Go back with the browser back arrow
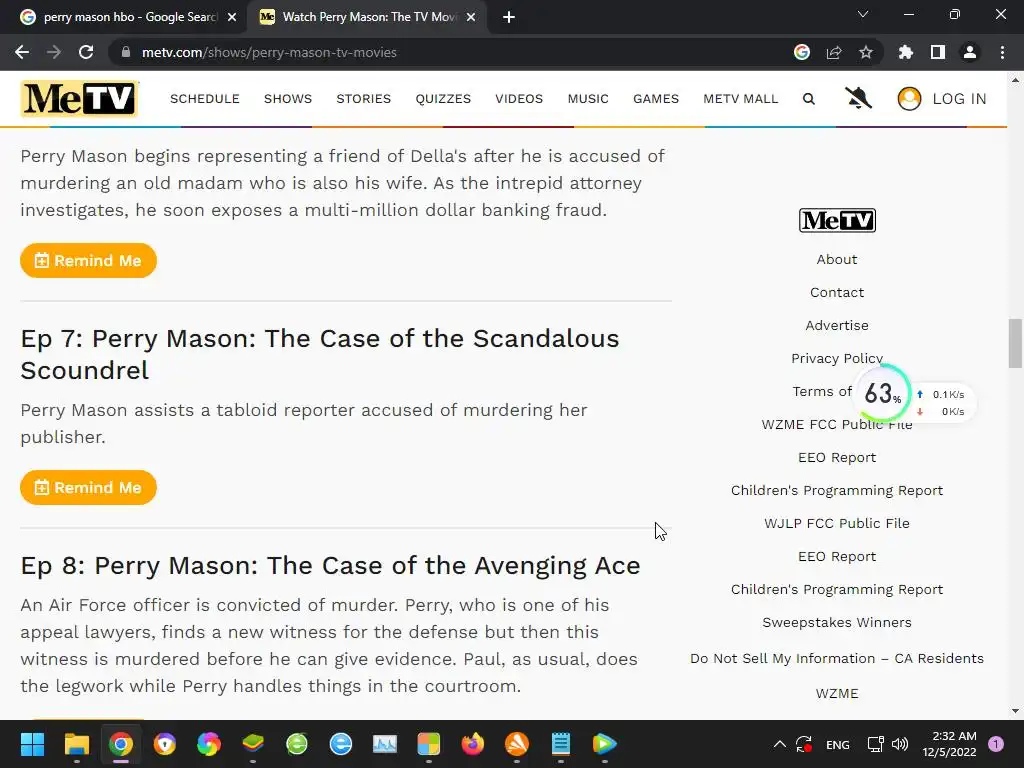This screenshot has width=1024, height=768. tap(22, 52)
